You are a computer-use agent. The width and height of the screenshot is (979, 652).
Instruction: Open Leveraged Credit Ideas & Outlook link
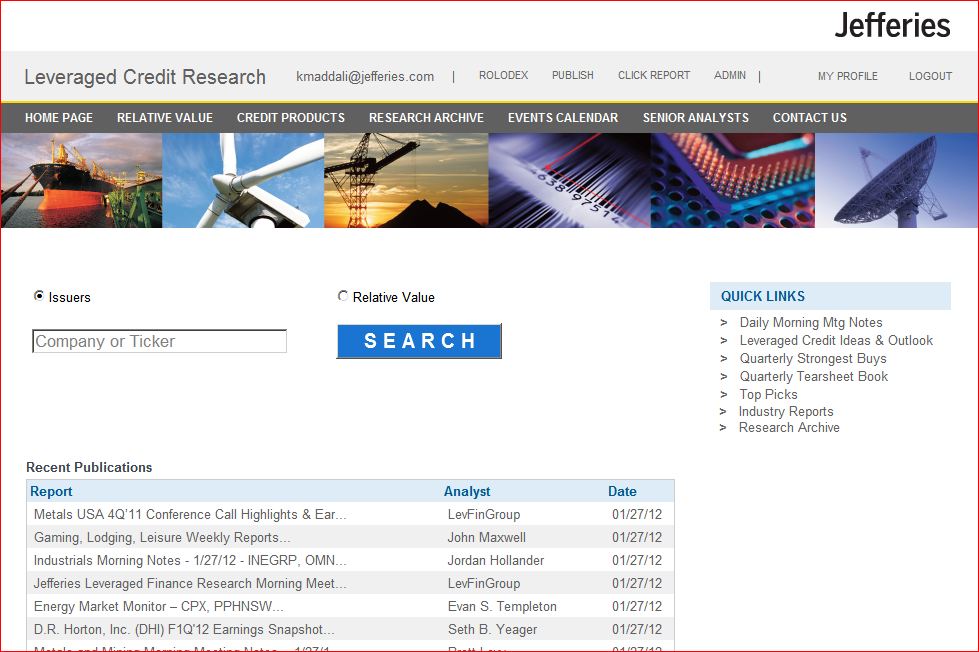836,340
